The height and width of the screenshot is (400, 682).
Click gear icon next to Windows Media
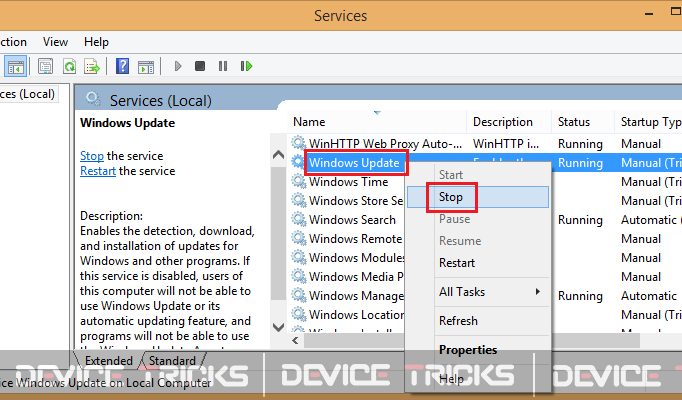298,276
